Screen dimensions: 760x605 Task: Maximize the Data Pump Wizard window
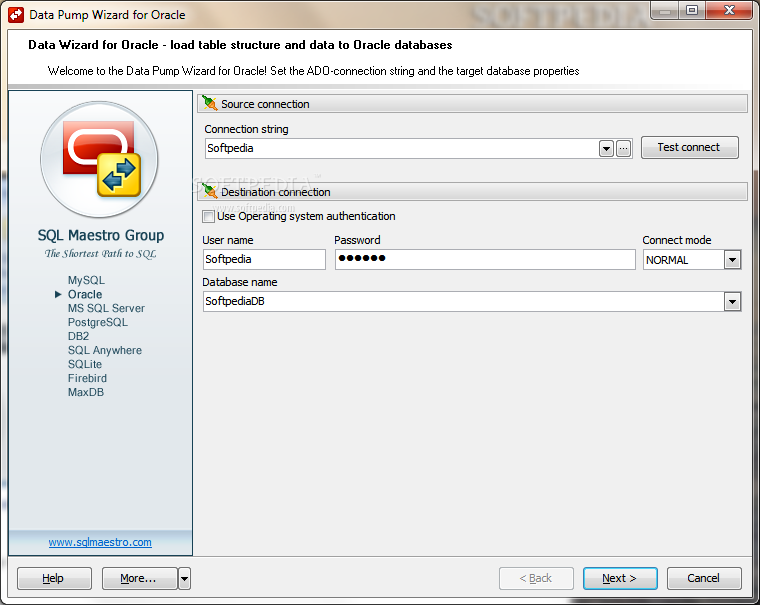point(692,10)
